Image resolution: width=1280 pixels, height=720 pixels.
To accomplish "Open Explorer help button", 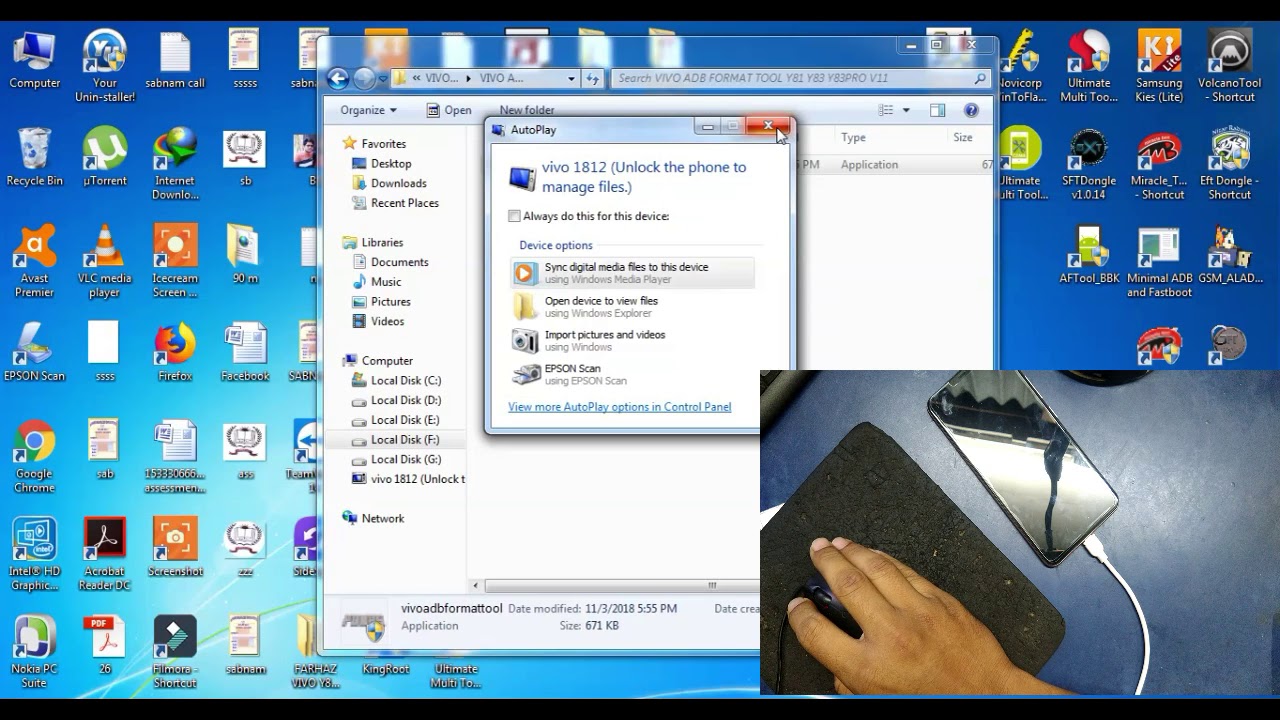I will (970, 110).
